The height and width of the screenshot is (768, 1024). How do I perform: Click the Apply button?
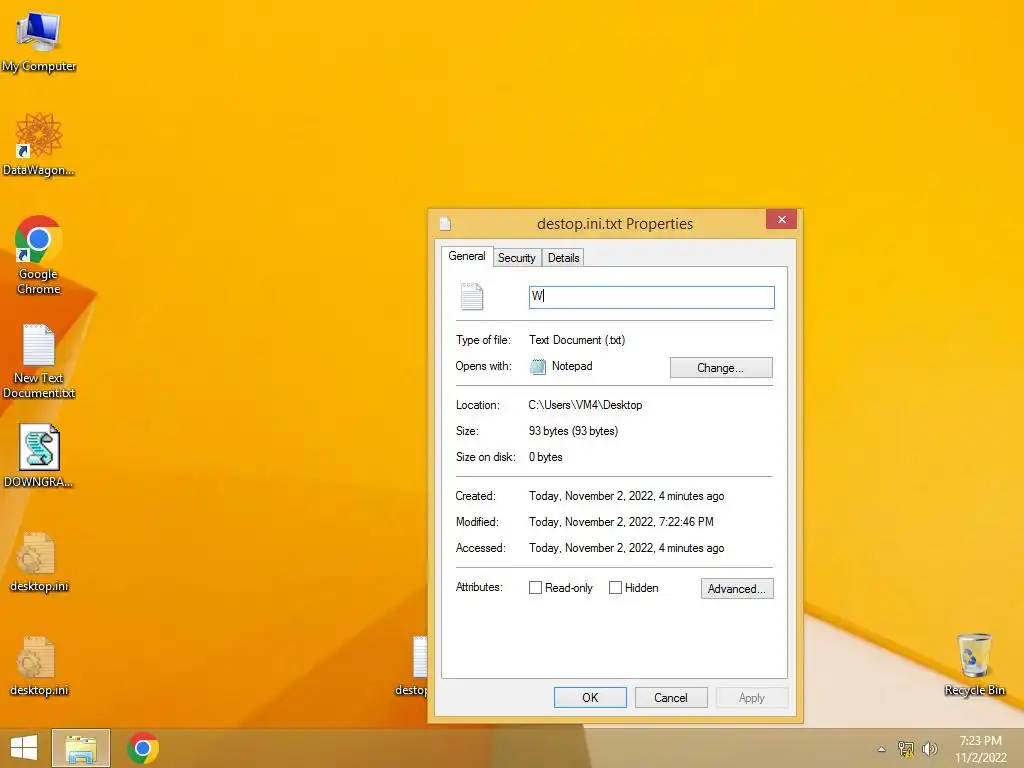click(752, 697)
